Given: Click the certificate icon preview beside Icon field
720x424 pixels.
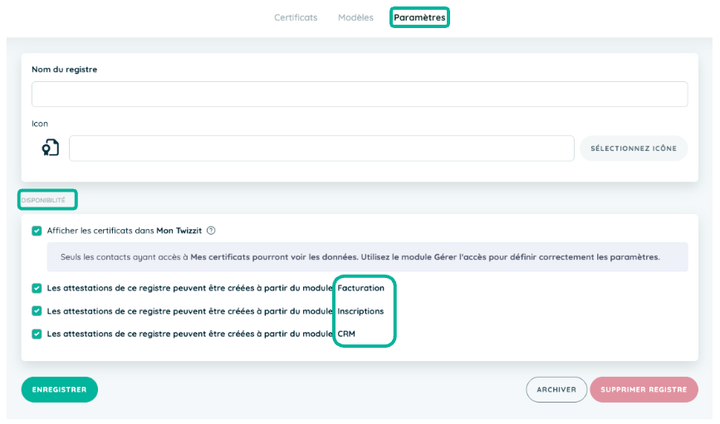Looking at the screenshot, I should 51,148.
